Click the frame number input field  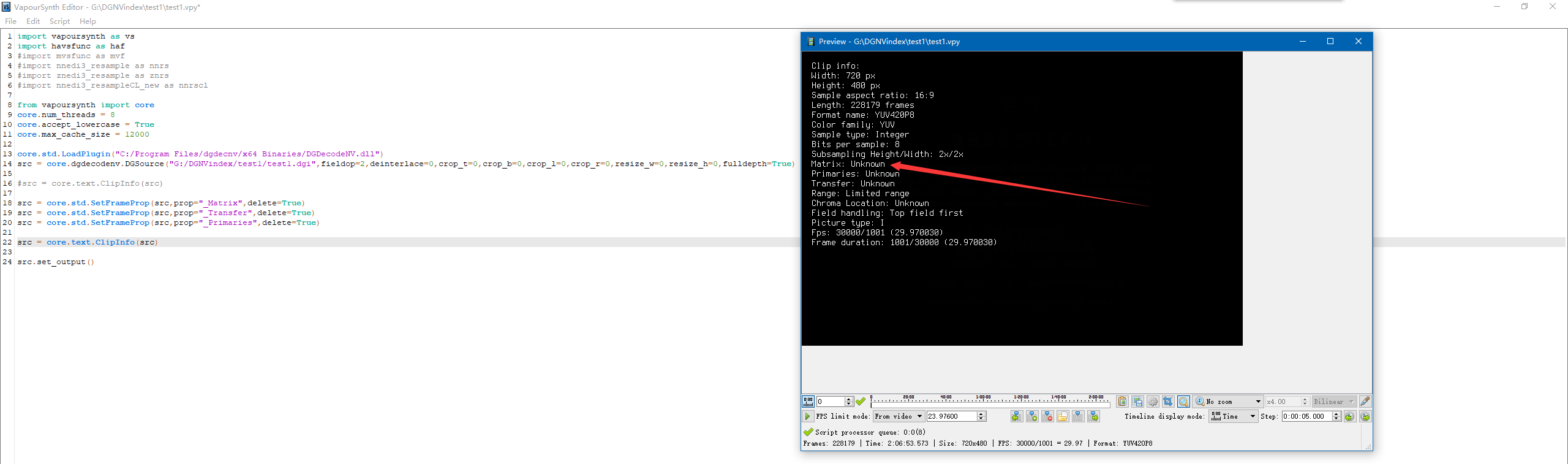point(830,401)
